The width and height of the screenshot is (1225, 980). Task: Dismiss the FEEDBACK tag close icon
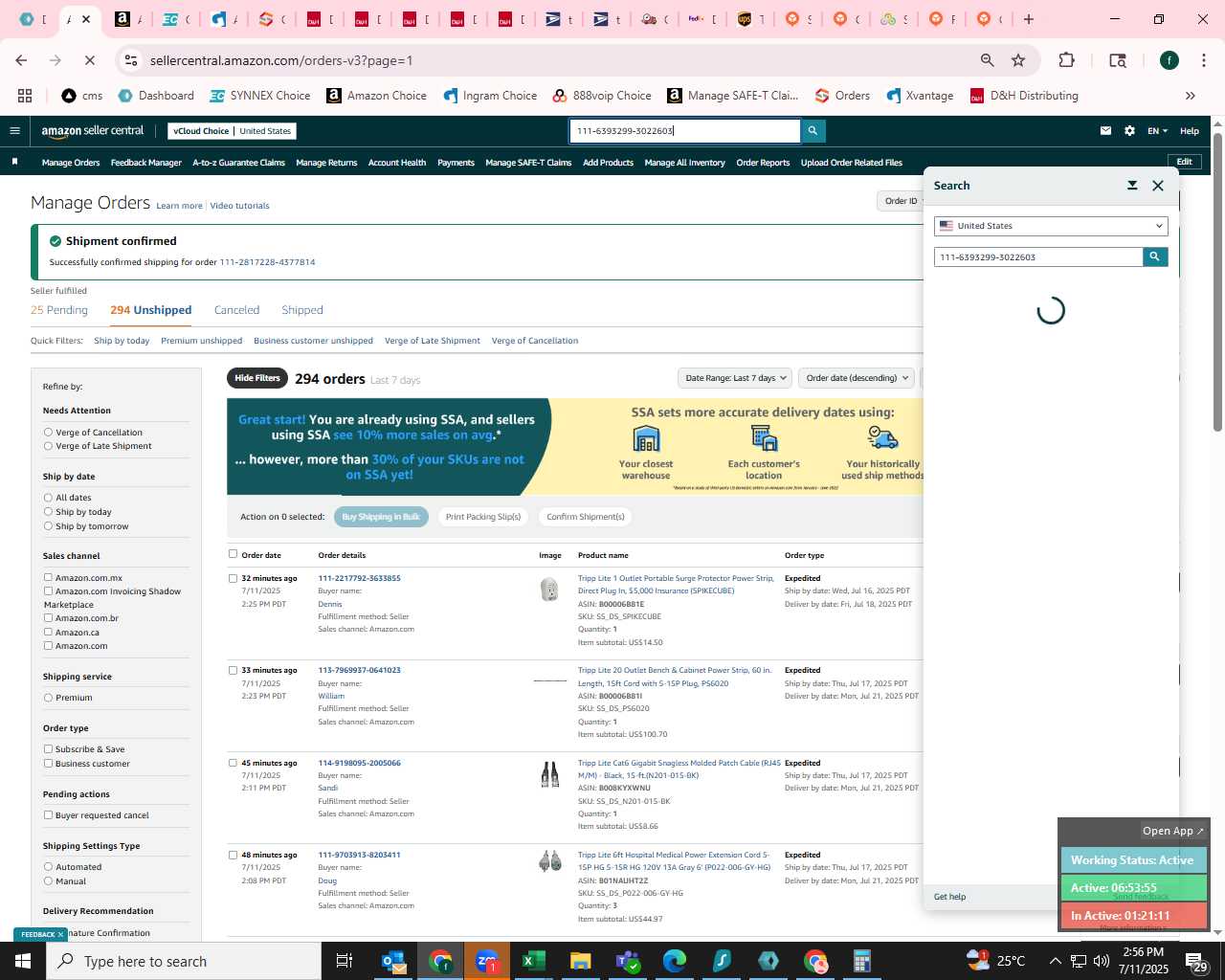60,935
